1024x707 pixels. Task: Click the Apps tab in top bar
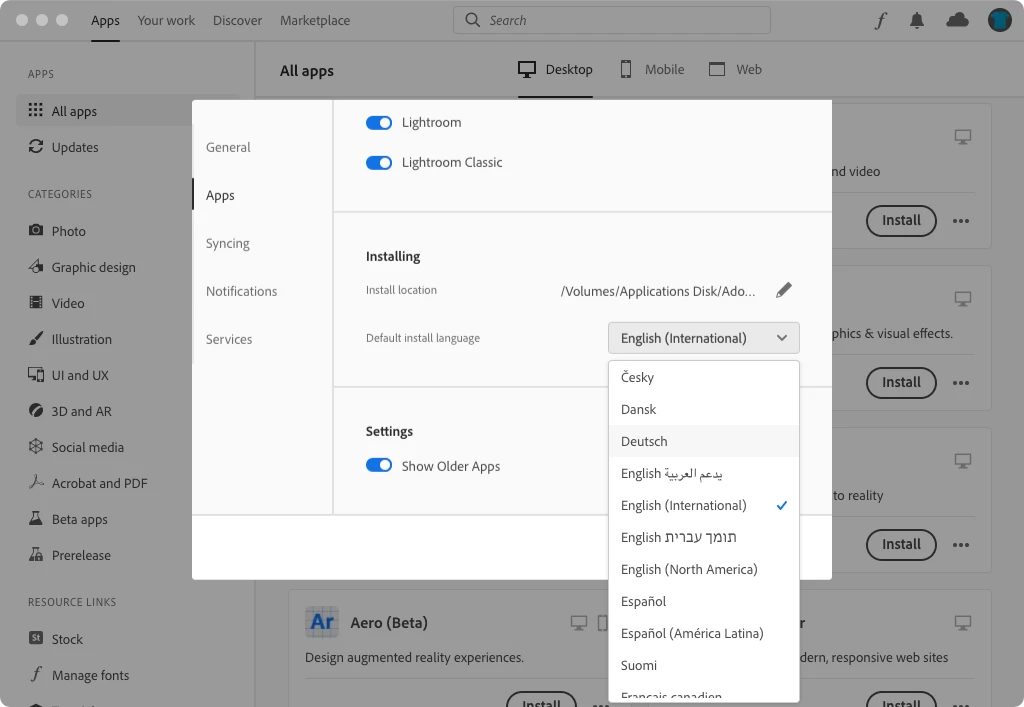pyautogui.click(x=105, y=20)
